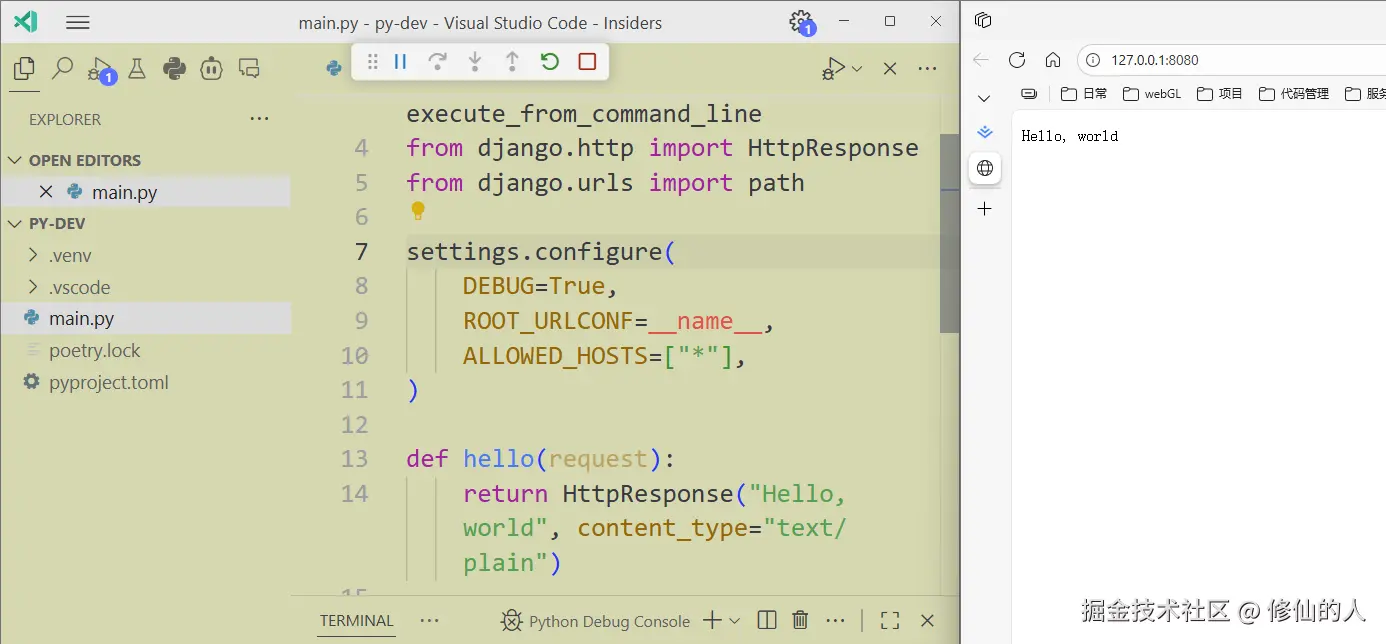Click line number 7 in the gutter

click(x=362, y=251)
